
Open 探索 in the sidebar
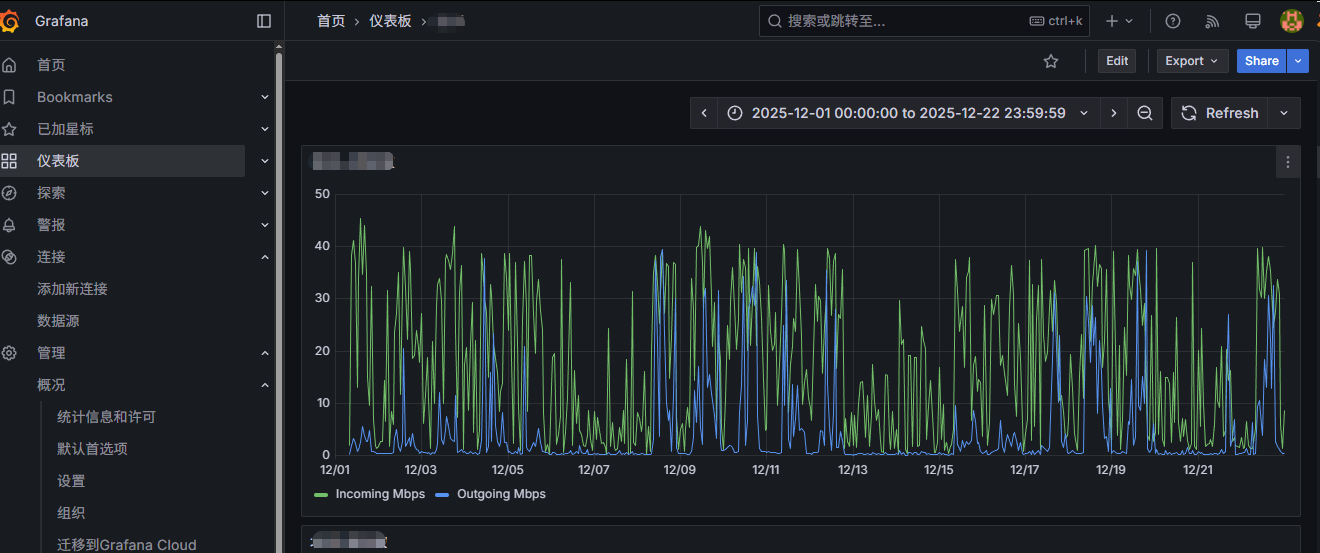pyautogui.click(x=51, y=193)
